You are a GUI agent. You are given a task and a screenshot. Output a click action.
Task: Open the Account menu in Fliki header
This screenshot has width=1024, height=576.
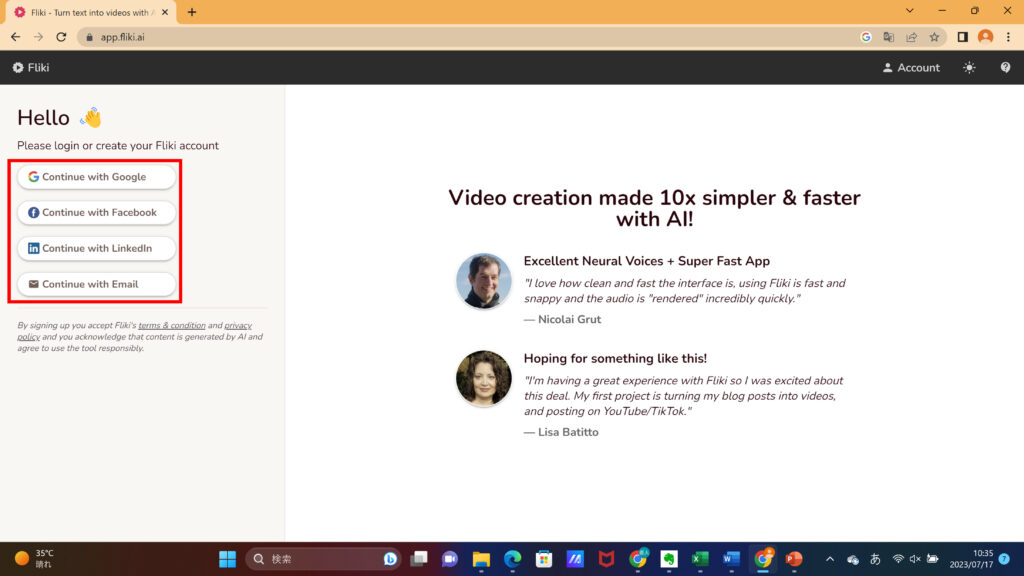click(911, 67)
